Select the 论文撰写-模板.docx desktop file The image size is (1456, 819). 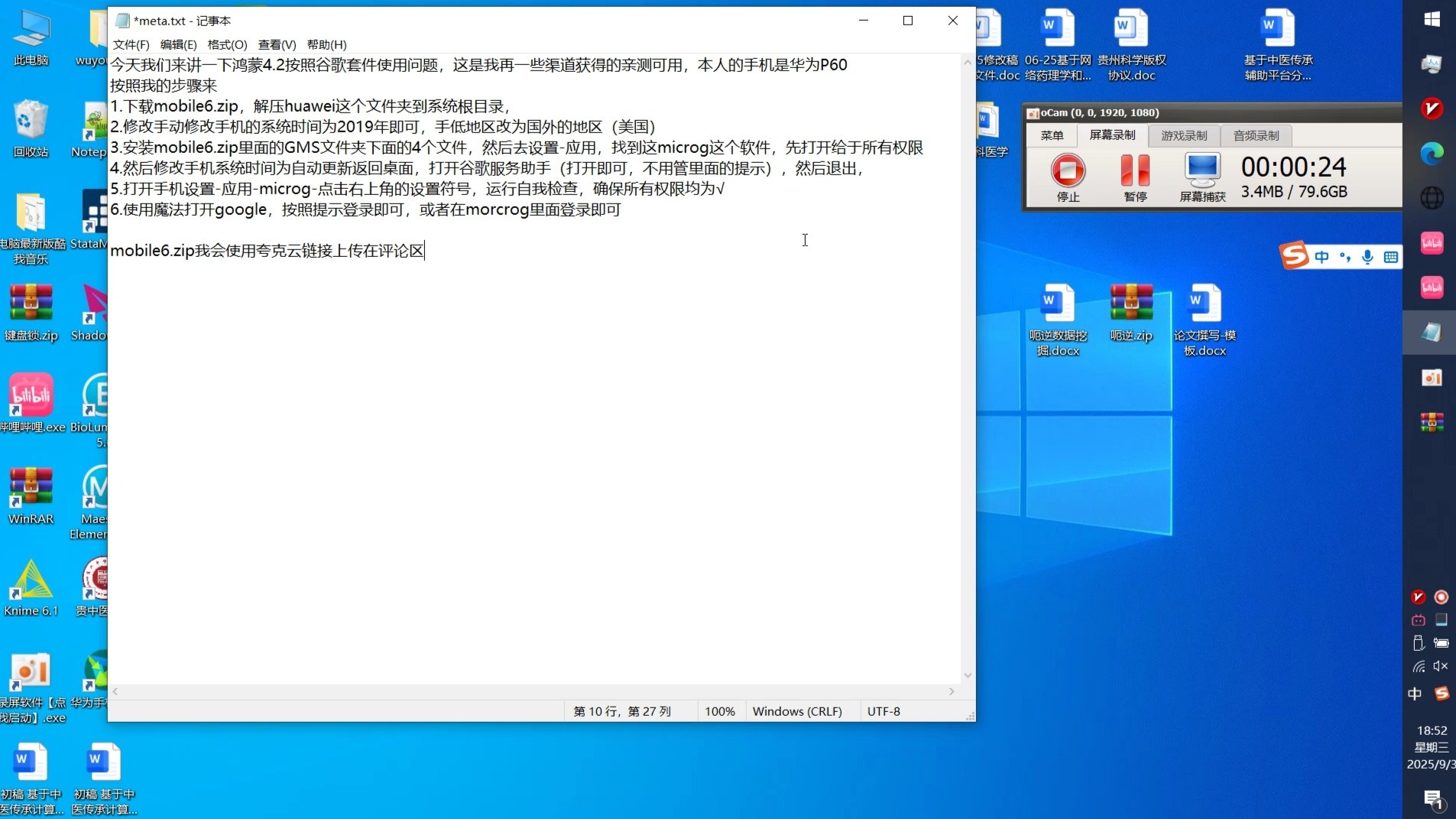coord(1205,320)
